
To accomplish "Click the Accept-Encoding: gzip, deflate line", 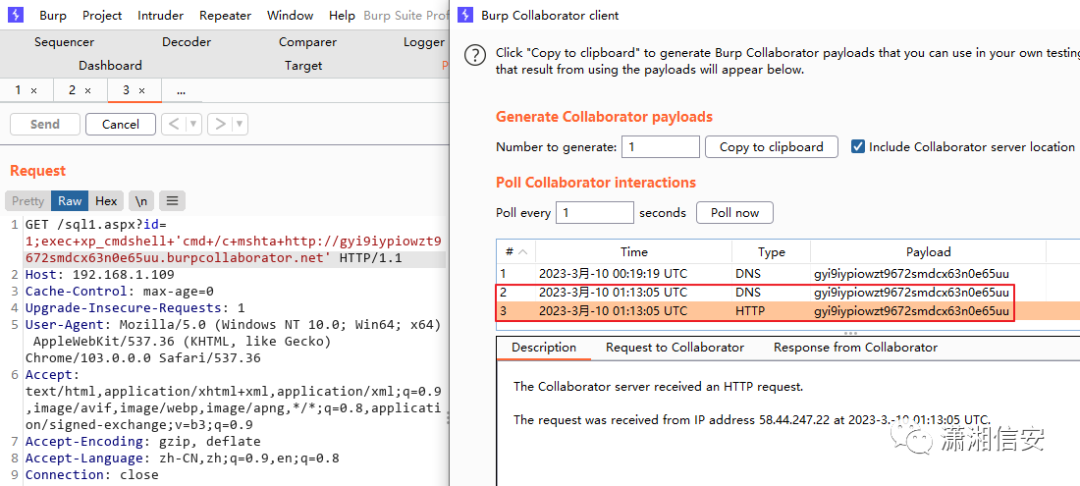I will 143,441.
